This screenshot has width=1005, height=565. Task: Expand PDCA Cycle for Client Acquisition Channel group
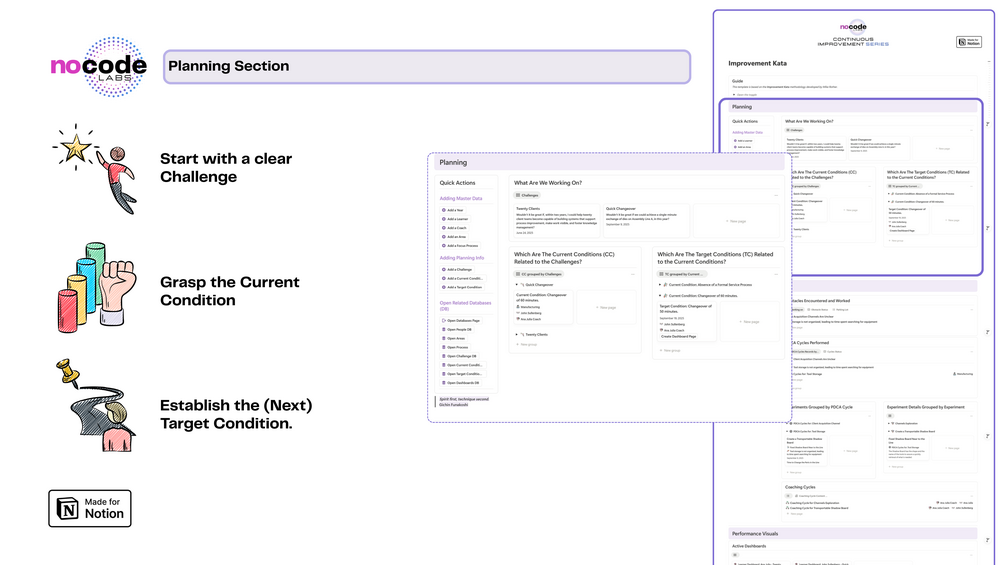tap(788, 423)
